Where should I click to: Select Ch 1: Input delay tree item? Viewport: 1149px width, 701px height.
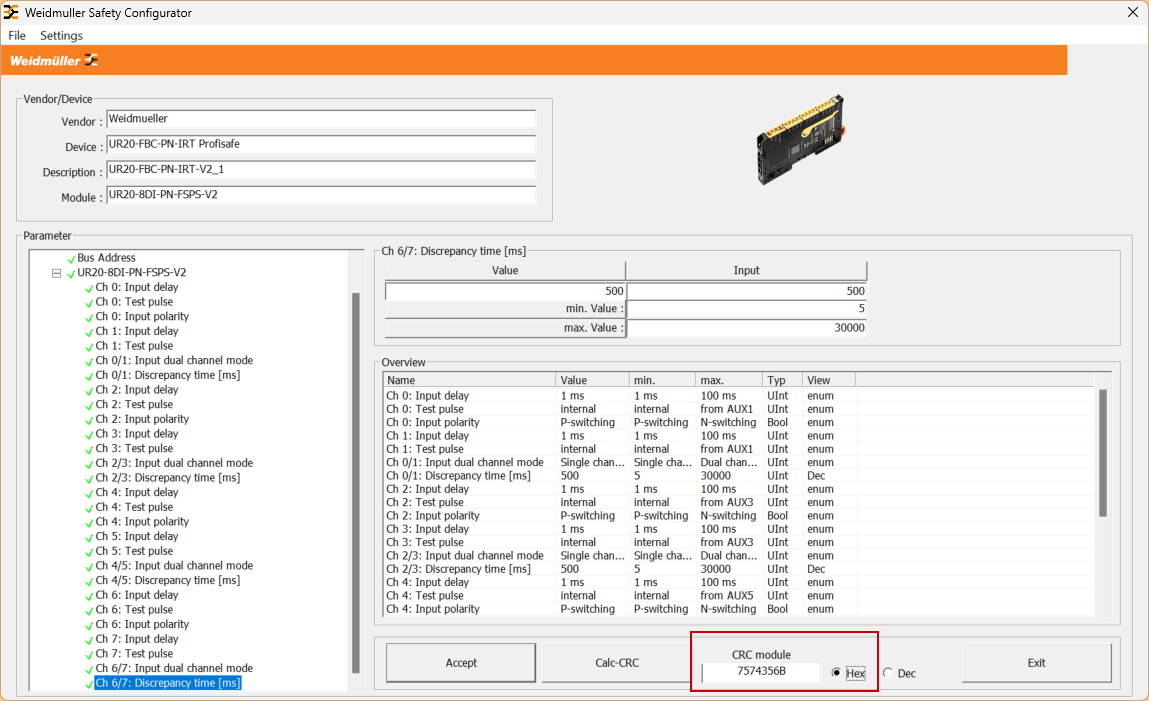[137, 331]
